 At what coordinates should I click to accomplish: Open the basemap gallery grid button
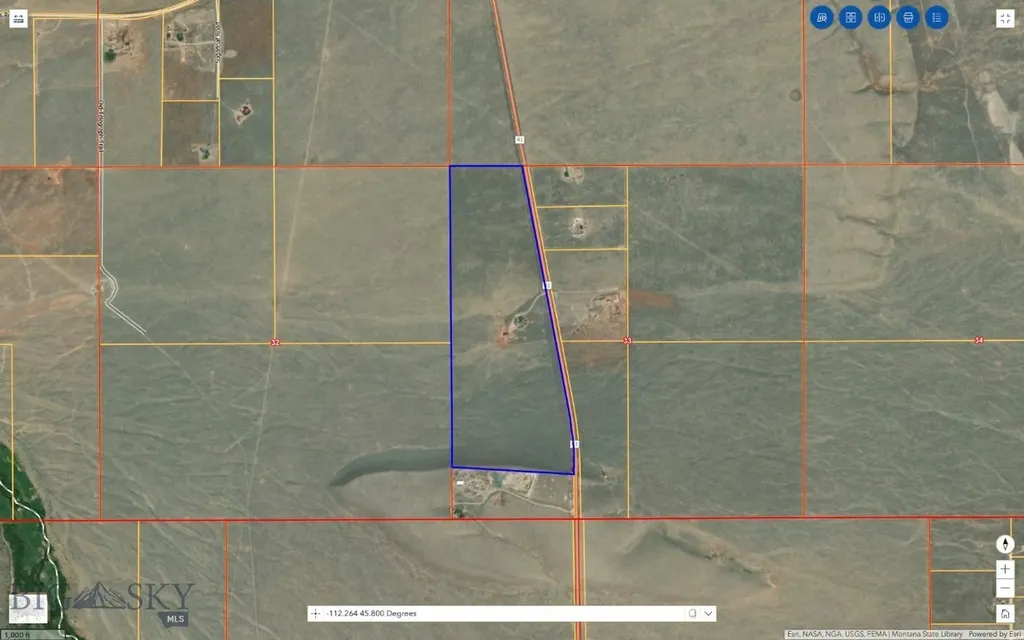coord(850,18)
